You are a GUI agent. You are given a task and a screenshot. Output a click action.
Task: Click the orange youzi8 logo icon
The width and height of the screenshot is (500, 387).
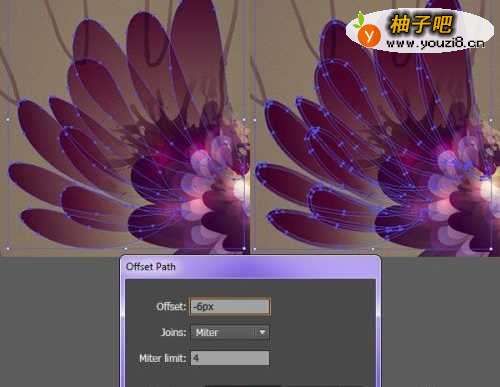tap(369, 35)
